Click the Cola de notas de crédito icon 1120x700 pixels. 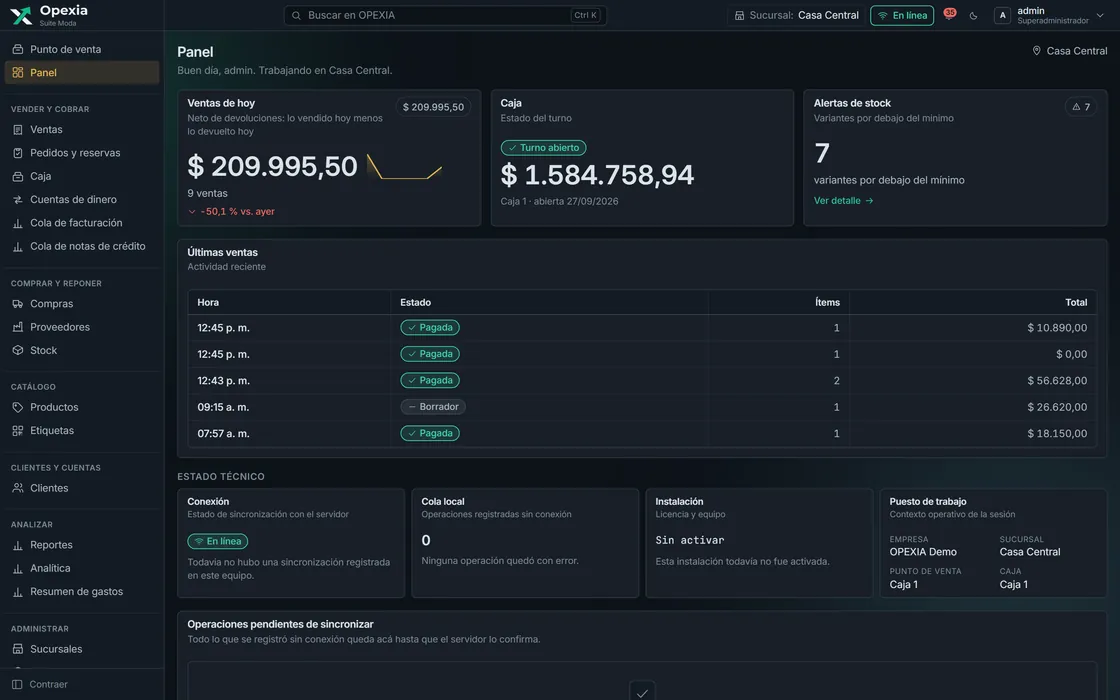coord(18,246)
